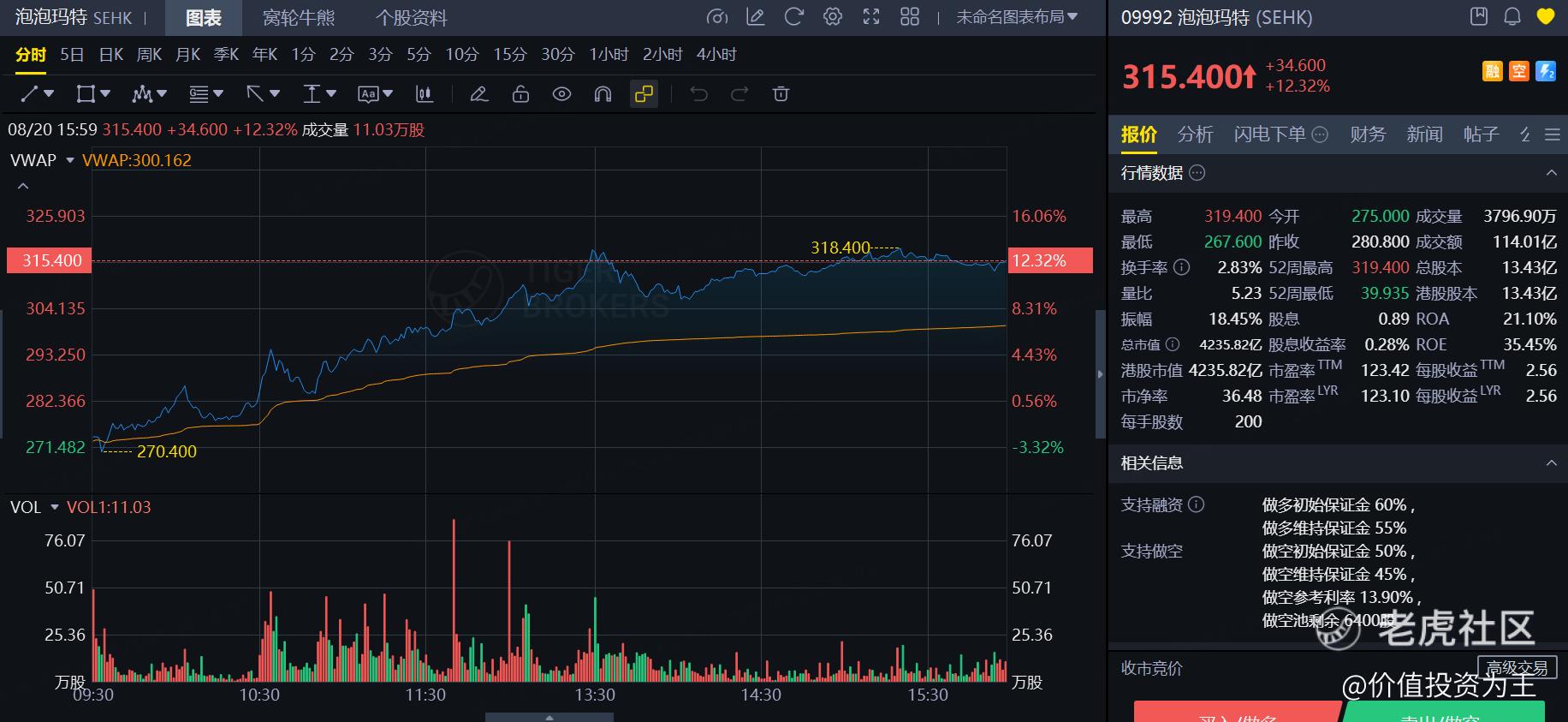This screenshot has width=1568, height=722.
Task: Toggle drawings visibility eye icon
Action: point(561,94)
